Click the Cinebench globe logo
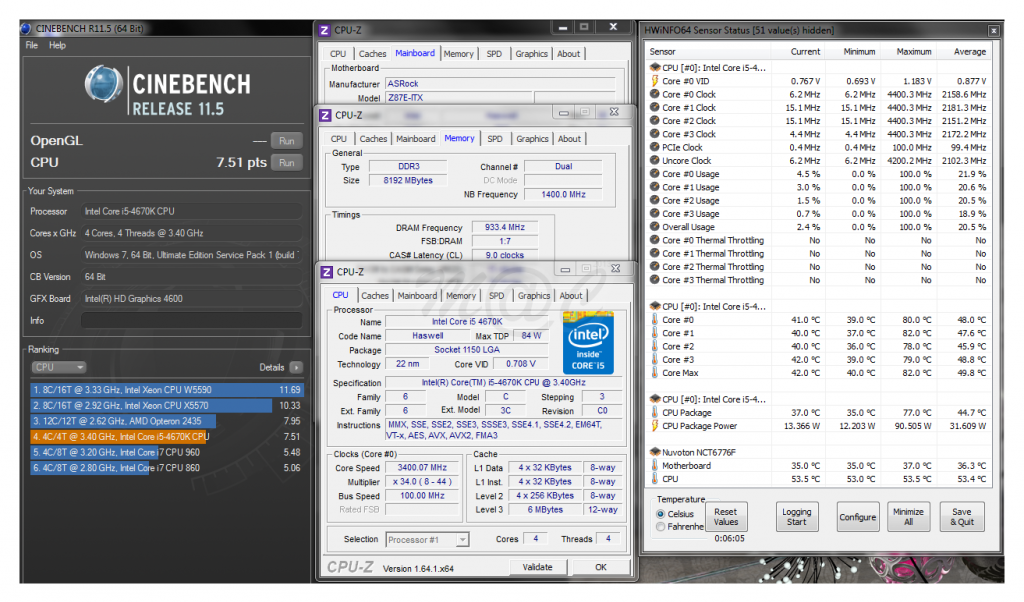This screenshot has height=602, width=1024. [x=106, y=86]
